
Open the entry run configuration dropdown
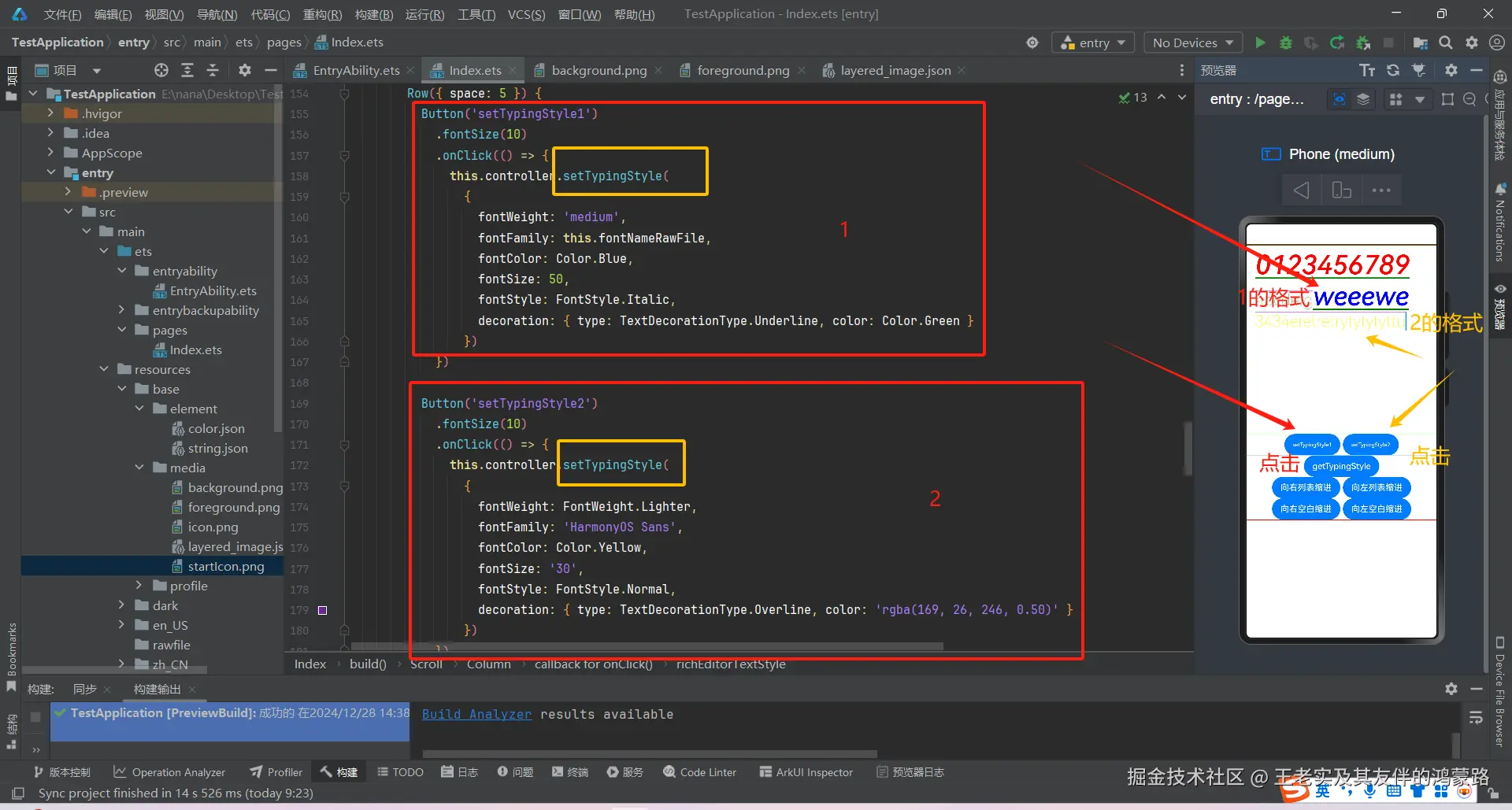(1093, 43)
